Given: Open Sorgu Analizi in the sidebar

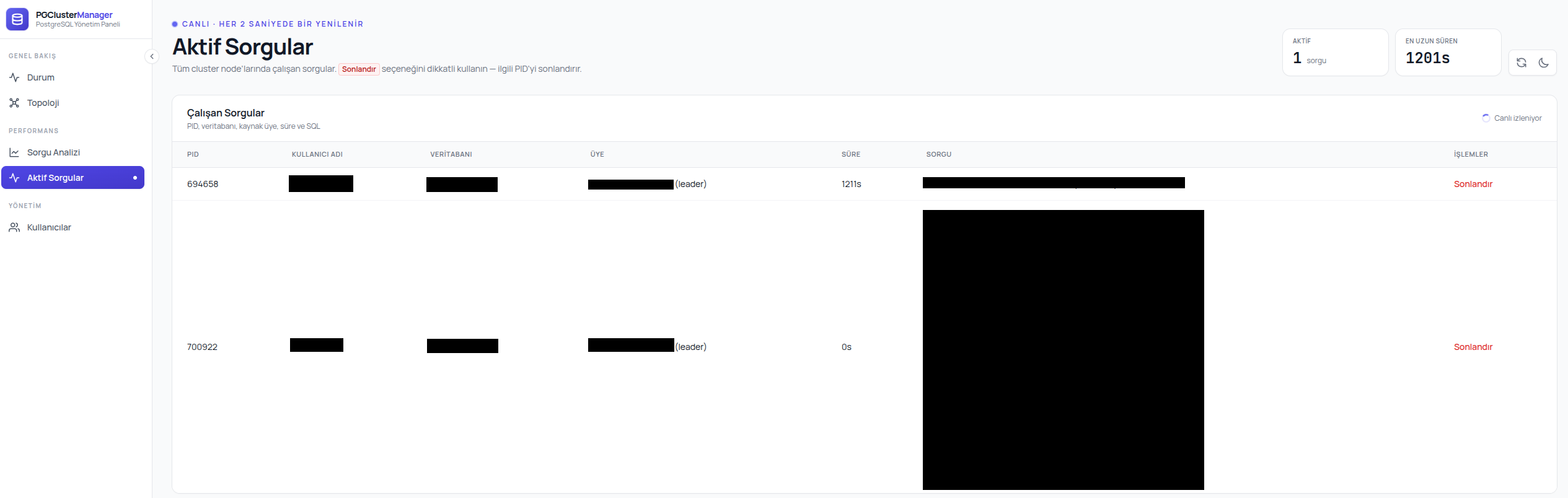Looking at the screenshot, I should (x=73, y=152).
